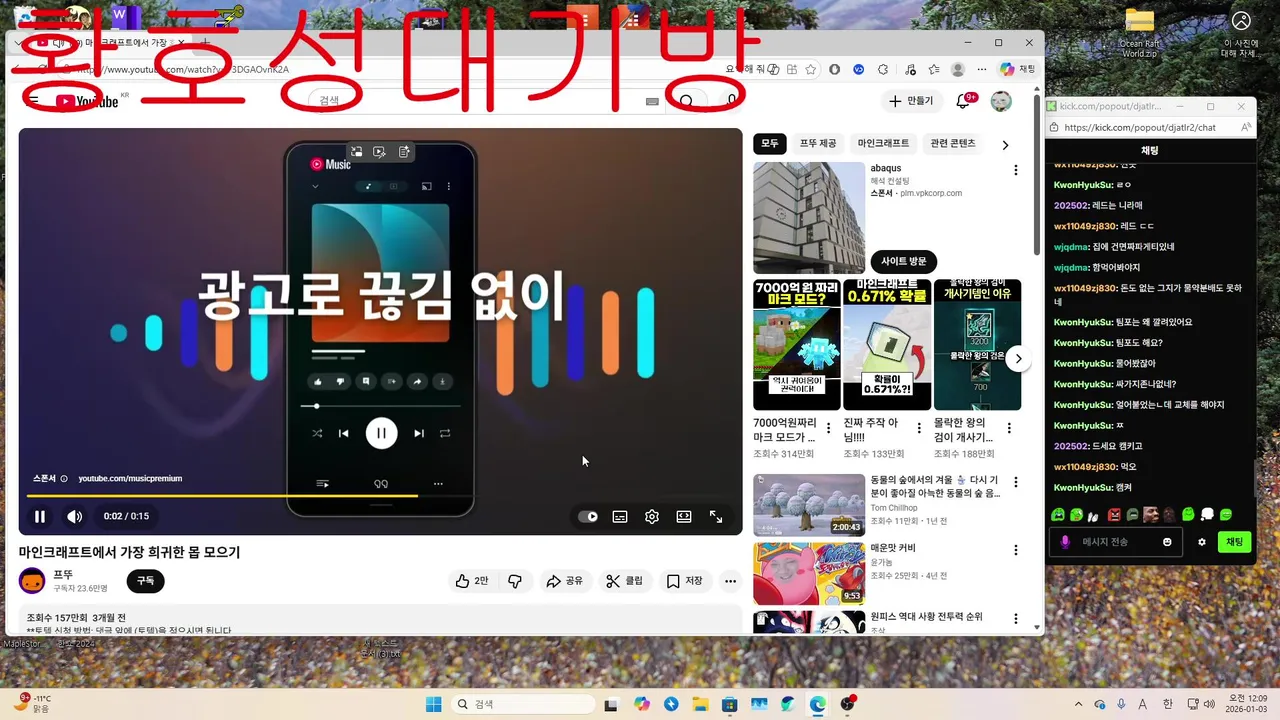
Task: Select the 마인크래프트 filter chip
Action: coord(883,144)
